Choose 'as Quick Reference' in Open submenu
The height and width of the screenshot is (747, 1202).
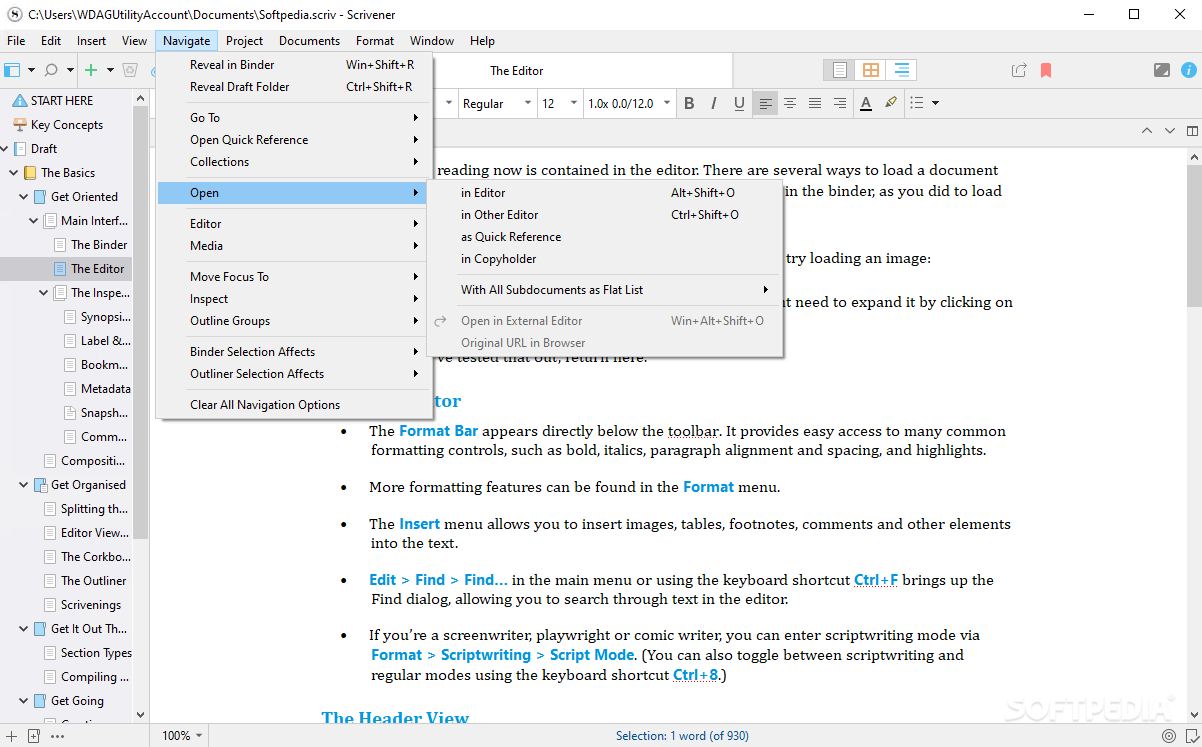(603, 237)
